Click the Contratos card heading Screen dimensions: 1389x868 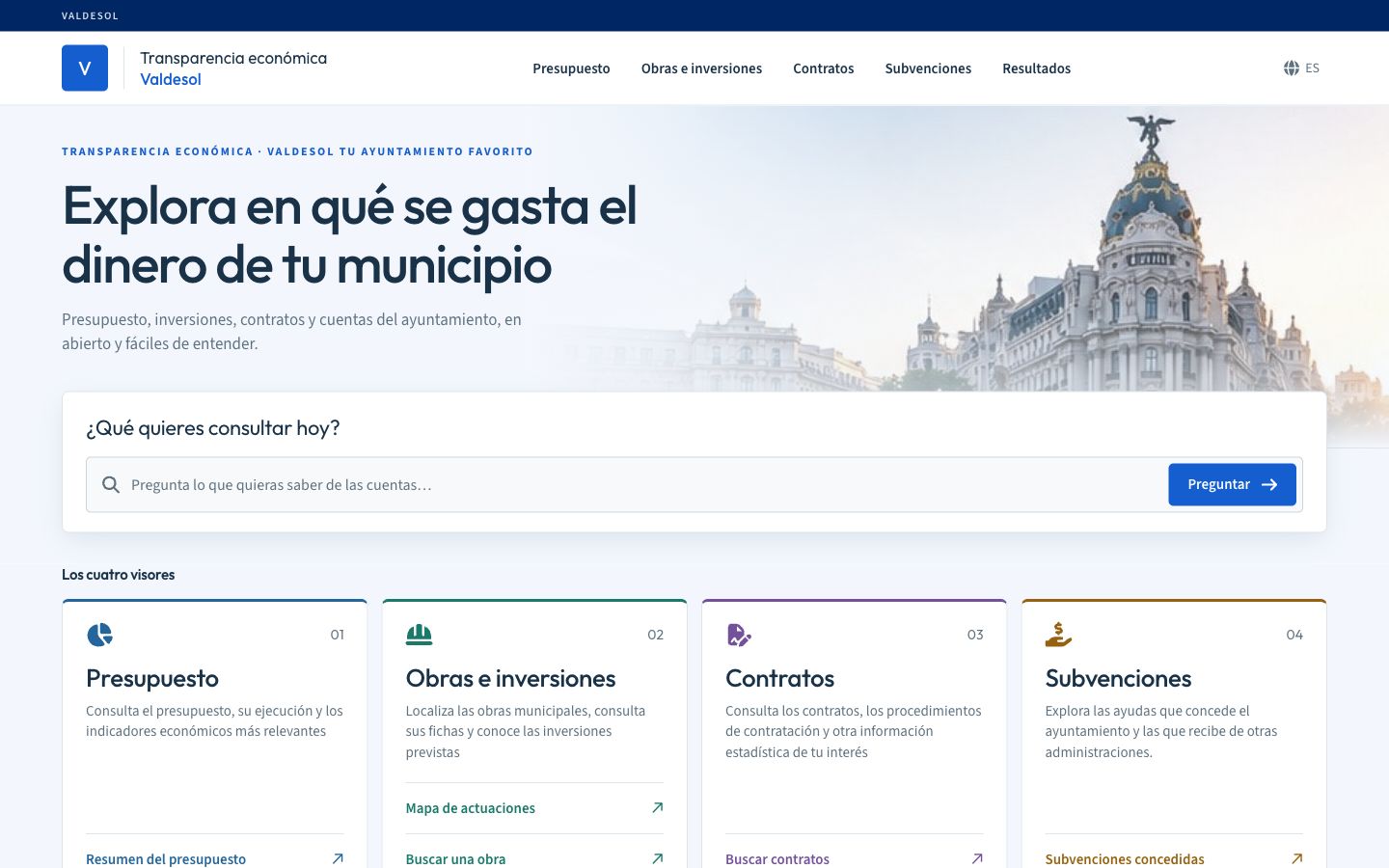click(x=779, y=678)
